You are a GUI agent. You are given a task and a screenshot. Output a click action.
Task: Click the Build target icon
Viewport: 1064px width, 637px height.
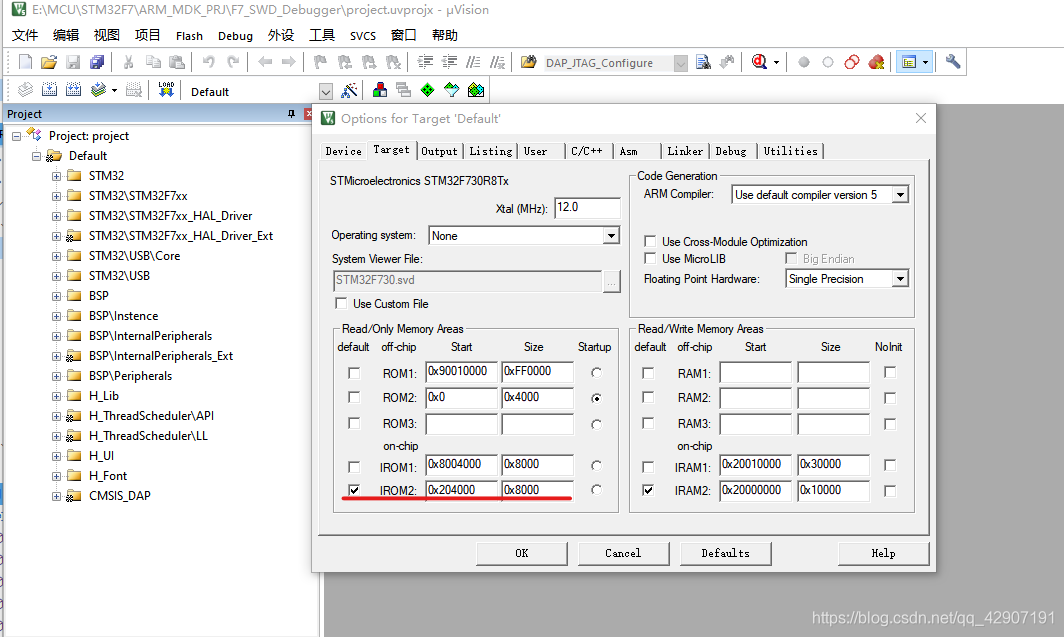50,90
